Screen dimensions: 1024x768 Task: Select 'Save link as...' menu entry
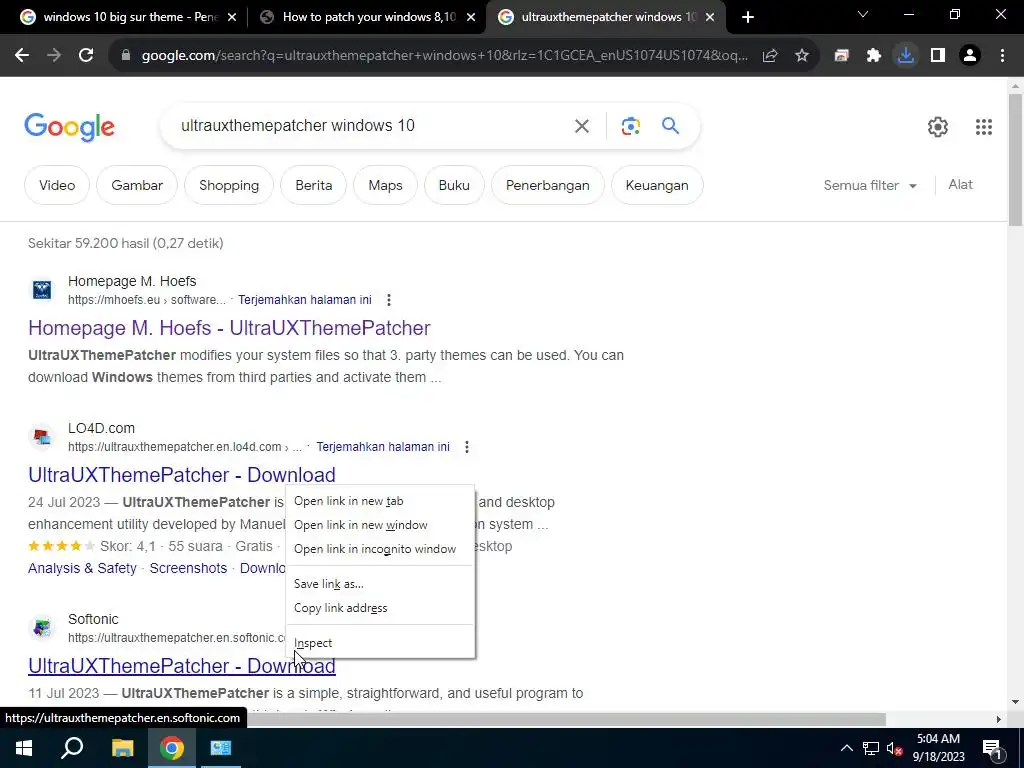coord(380,584)
